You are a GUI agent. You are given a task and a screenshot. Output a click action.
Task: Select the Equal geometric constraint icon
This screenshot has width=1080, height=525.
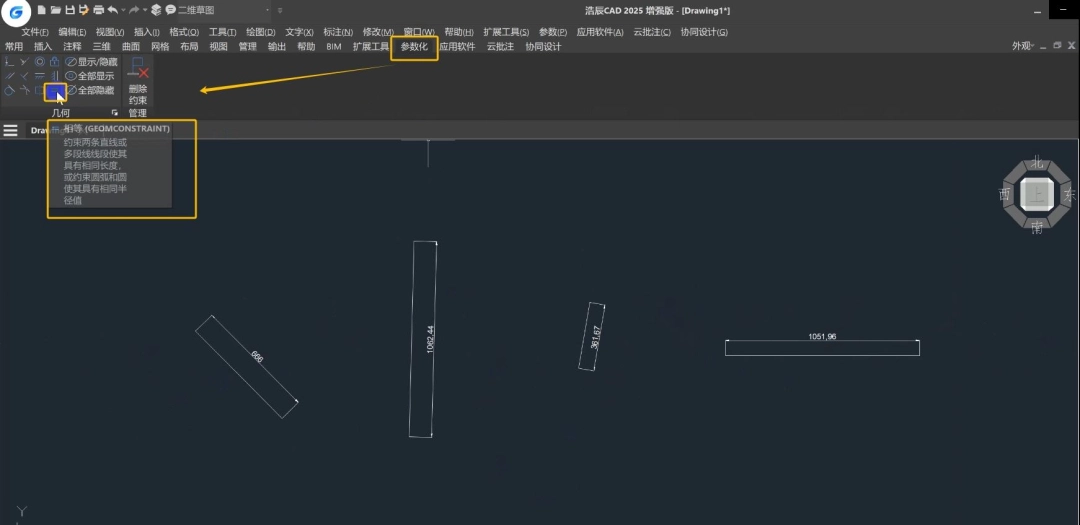(x=55, y=92)
